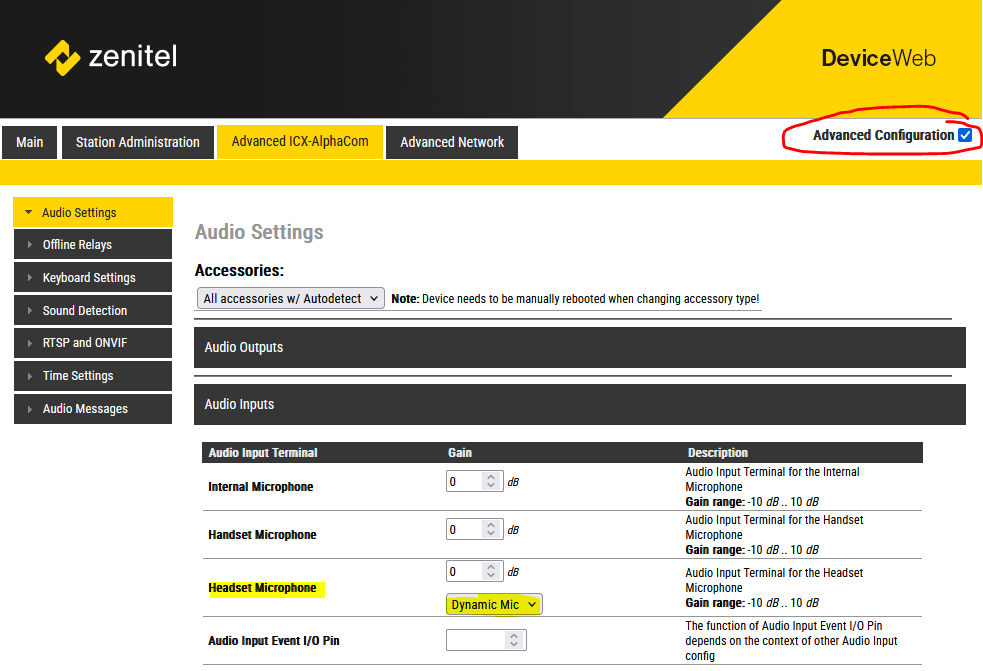Expand the Offline Relays sidebar section
This screenshot has width=983, height=671.
(92, 245)
